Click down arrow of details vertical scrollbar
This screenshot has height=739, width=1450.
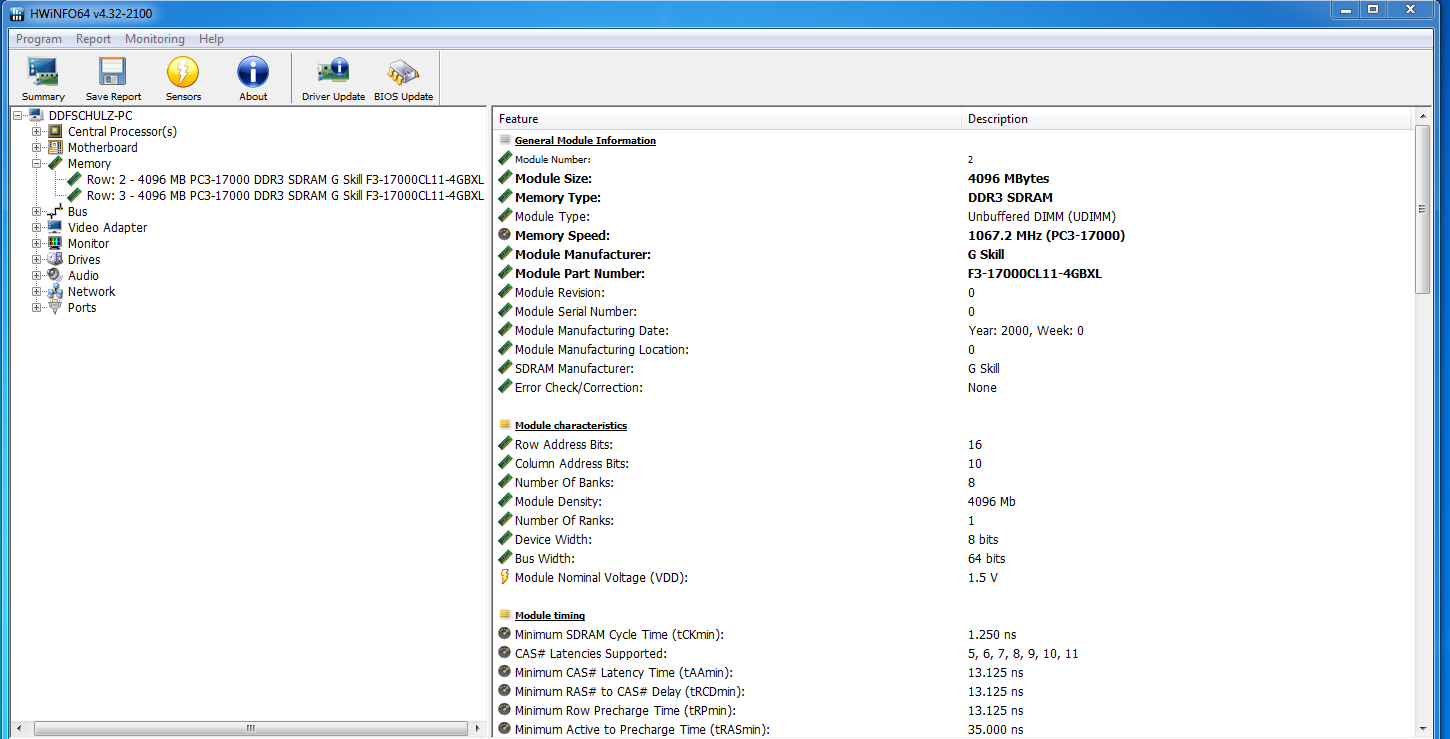pyautogui.click(x=1423, y=729)
